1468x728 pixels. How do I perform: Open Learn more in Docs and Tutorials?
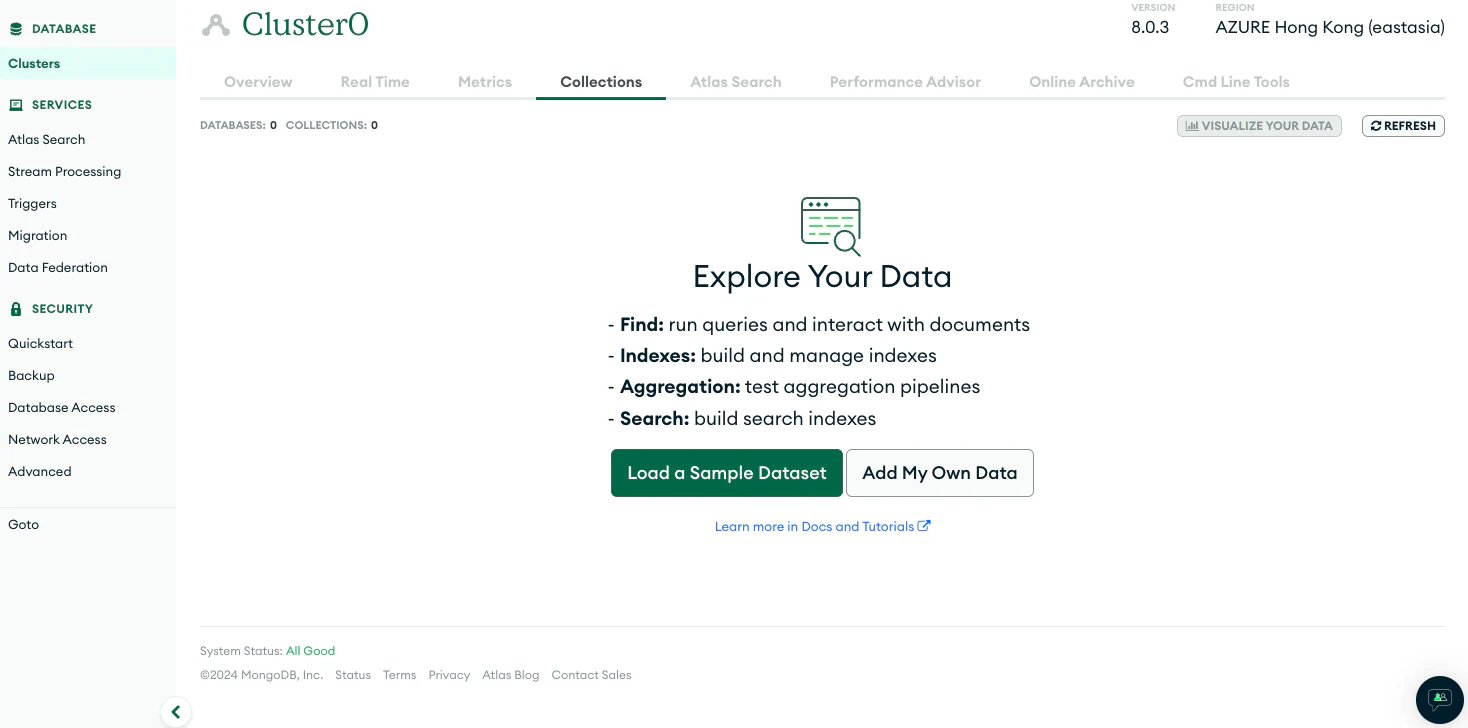pyautogui.click(x=822, y=527)
